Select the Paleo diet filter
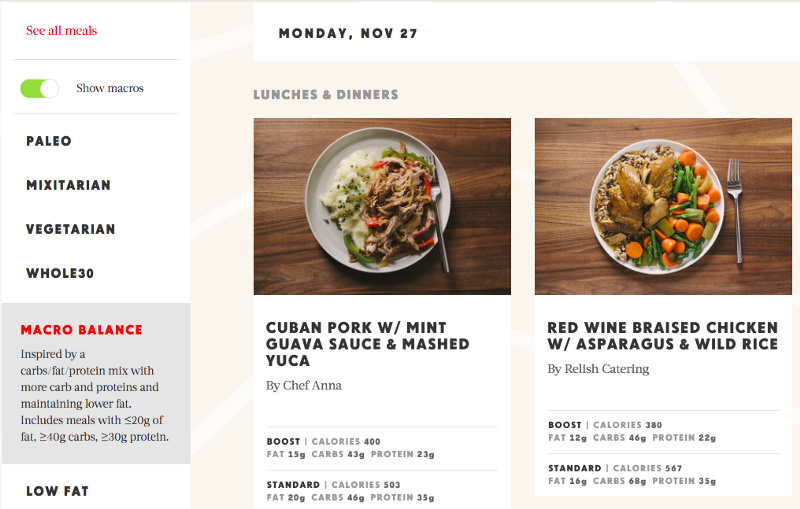The image size is (800, 509). pos(49,141)
